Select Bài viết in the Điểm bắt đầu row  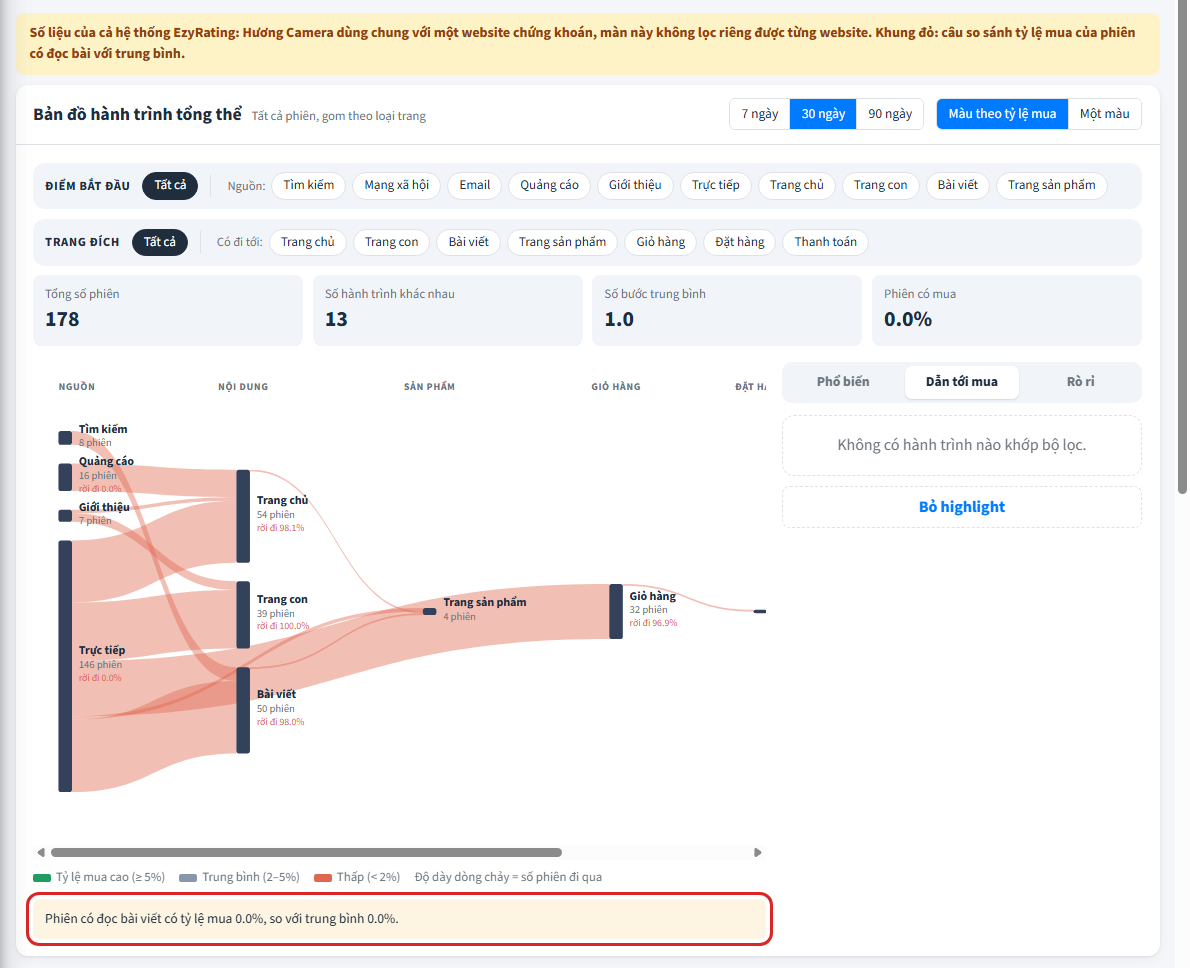point(958,185)
